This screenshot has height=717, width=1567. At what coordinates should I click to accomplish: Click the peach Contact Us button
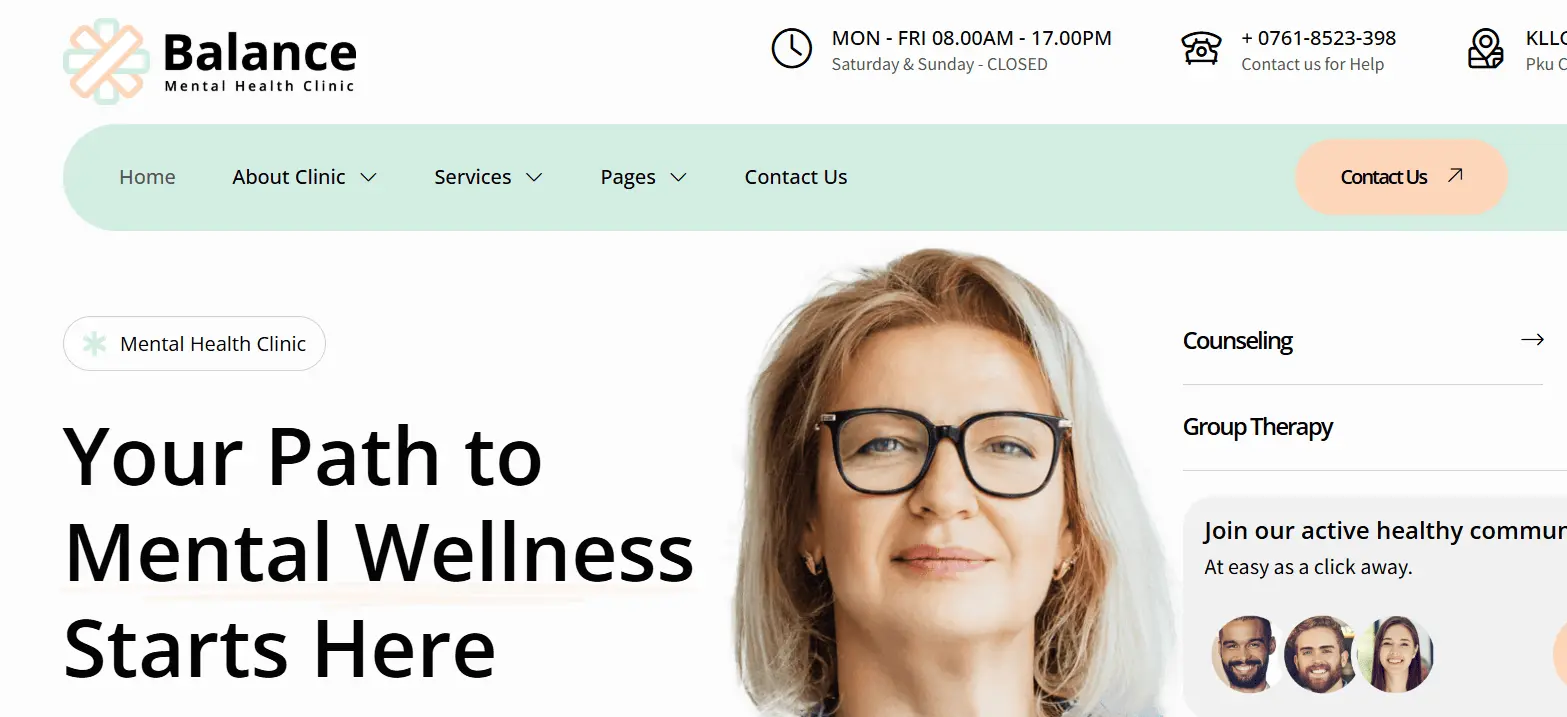point(1401,177)
